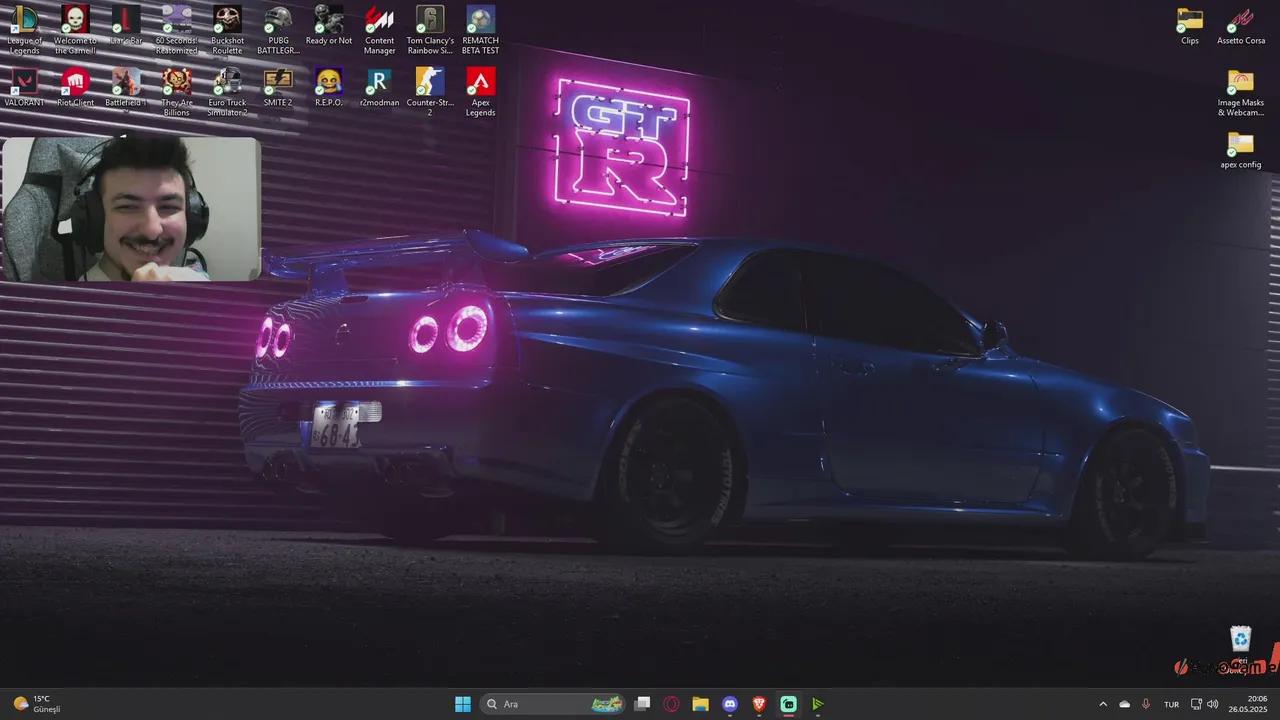
Task: Open the Content Manager desktop icon
Action: [x=379, y=30]
